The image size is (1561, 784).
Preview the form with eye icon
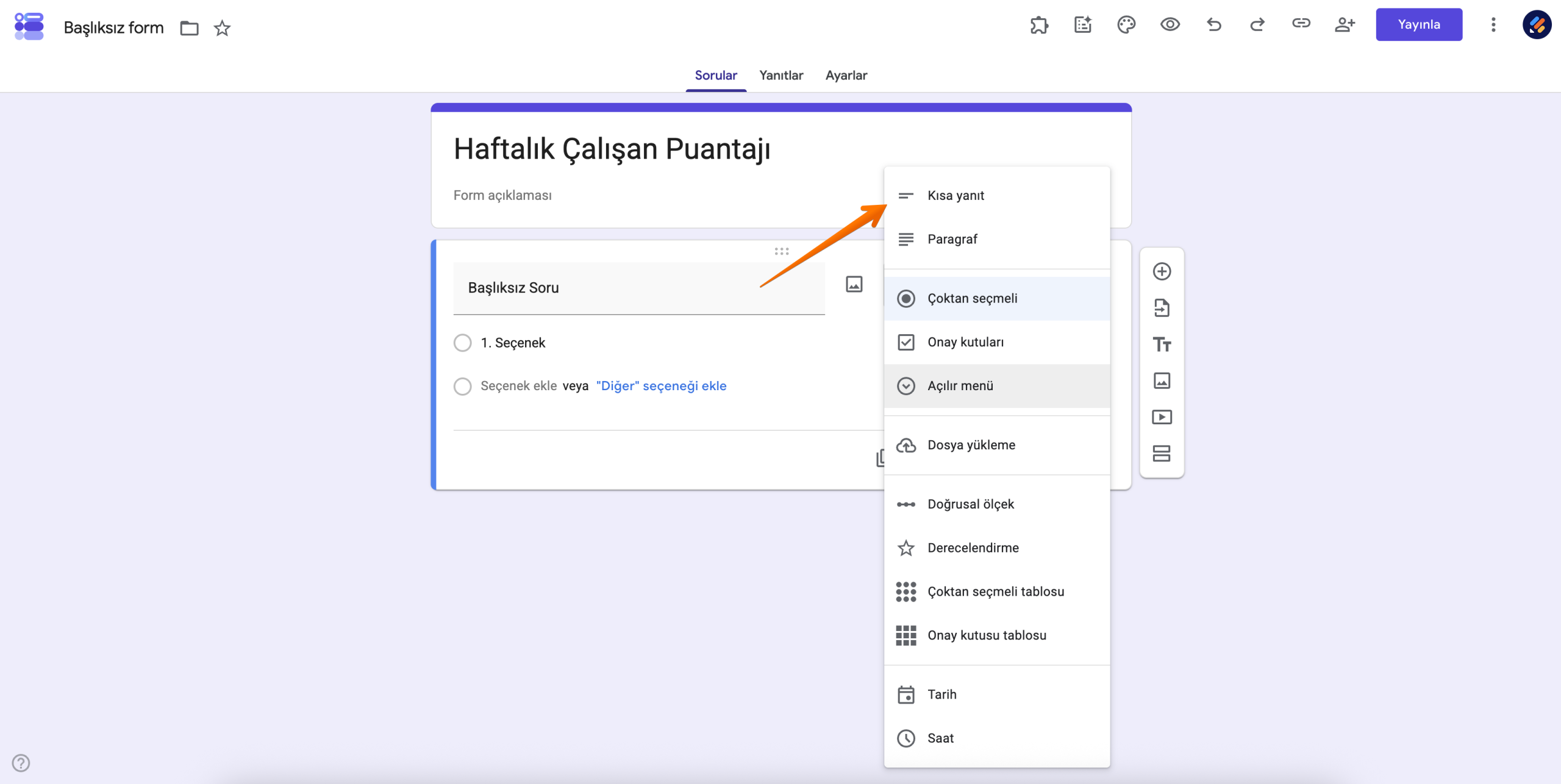coord(1170,25)
